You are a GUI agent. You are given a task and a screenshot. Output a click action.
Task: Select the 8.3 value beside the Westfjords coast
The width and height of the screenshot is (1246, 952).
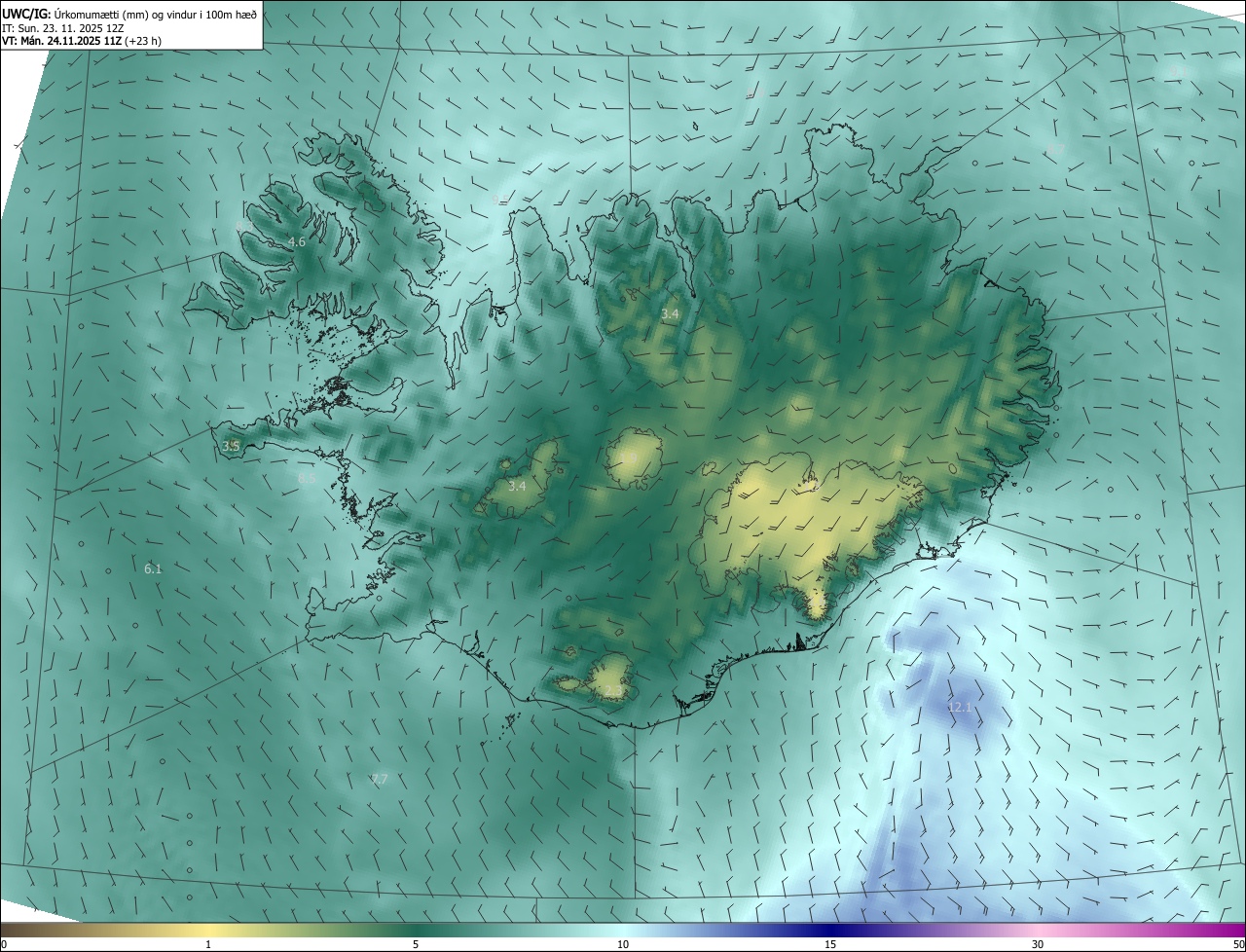coord(243,226)
